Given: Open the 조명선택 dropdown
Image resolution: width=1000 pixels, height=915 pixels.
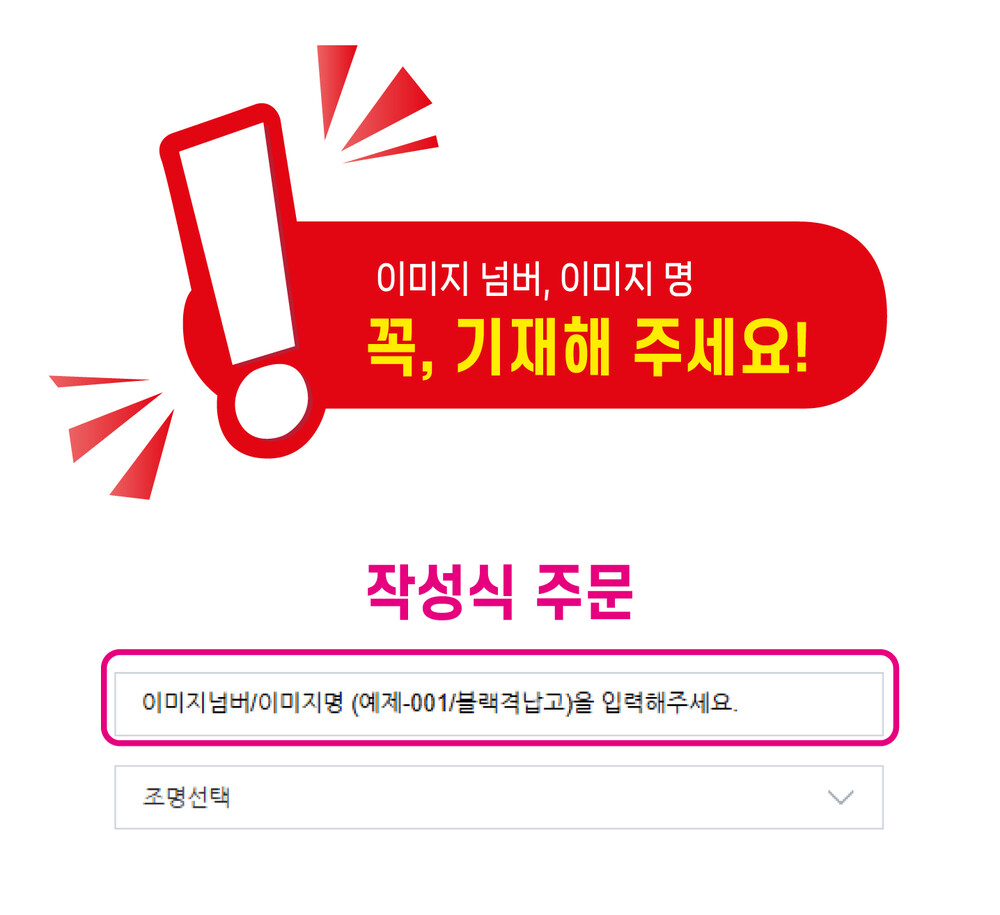Looking at the screenshot, I should (499, 797).
